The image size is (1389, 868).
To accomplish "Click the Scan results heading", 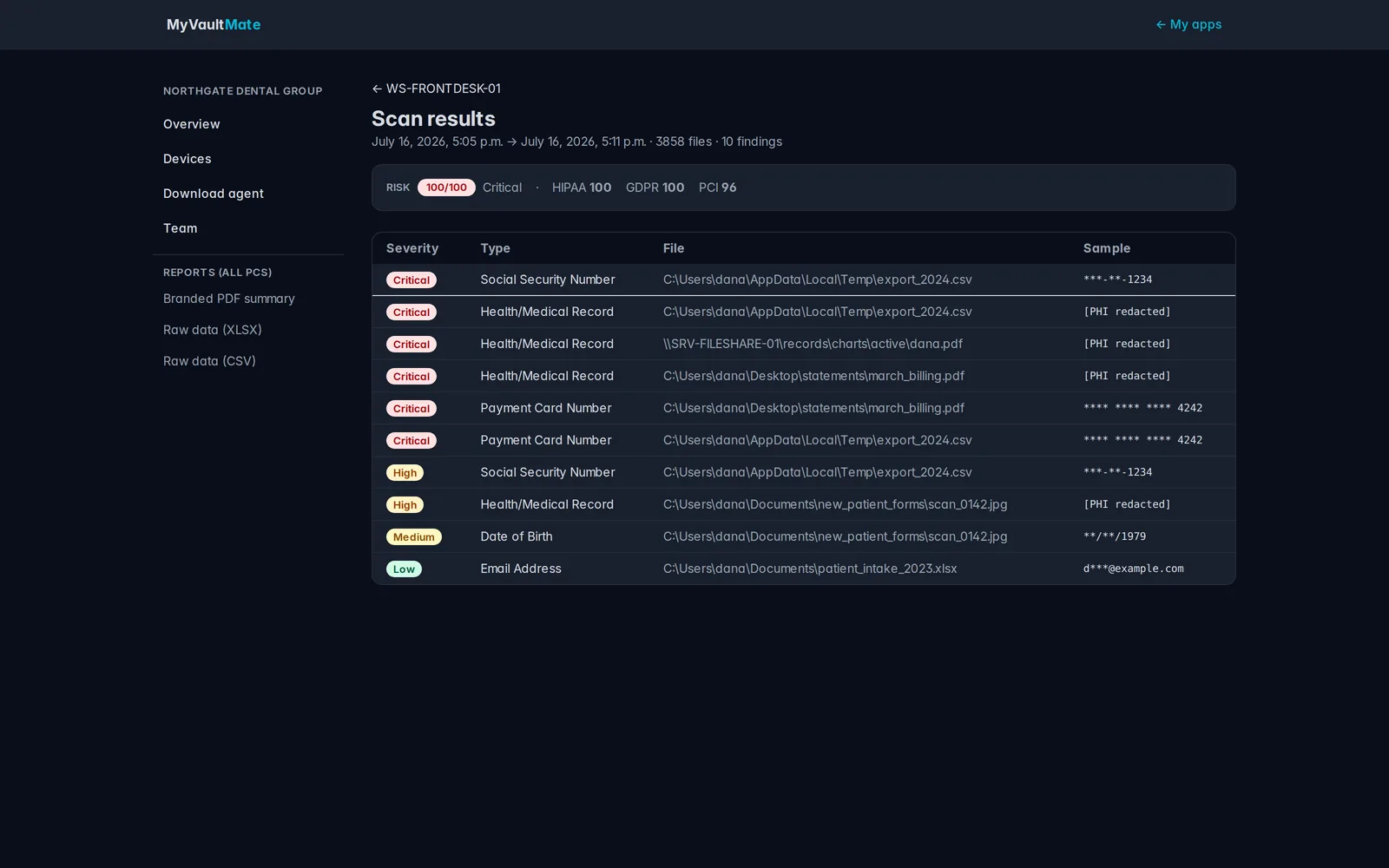I will coord(433,119).
